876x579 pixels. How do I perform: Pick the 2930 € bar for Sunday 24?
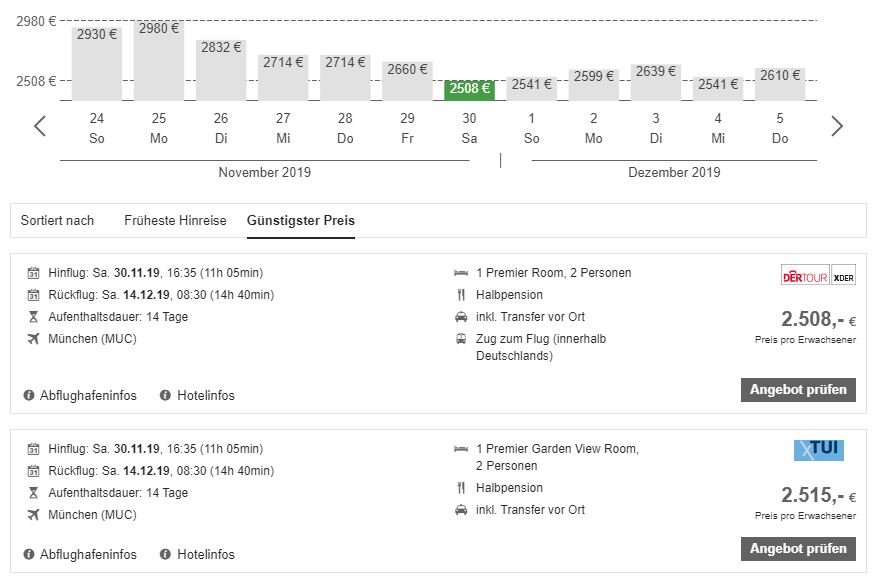pyautogui.click(x=97, y=64)
